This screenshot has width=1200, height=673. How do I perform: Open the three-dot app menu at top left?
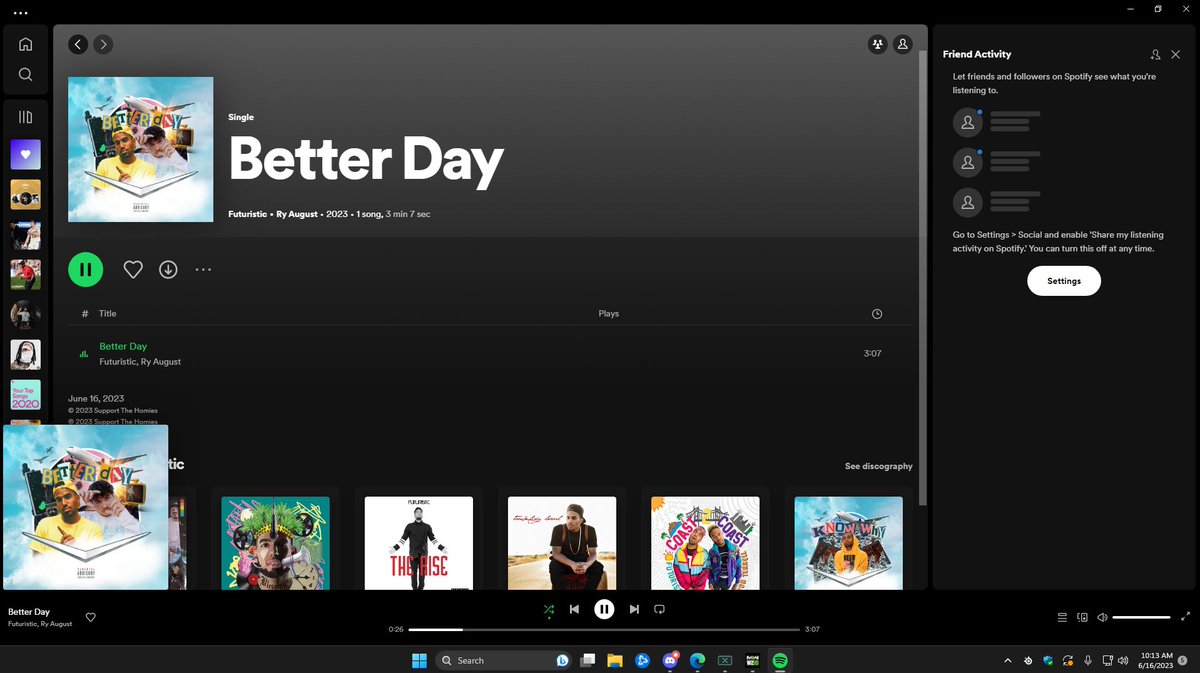(x=21, y=12)
